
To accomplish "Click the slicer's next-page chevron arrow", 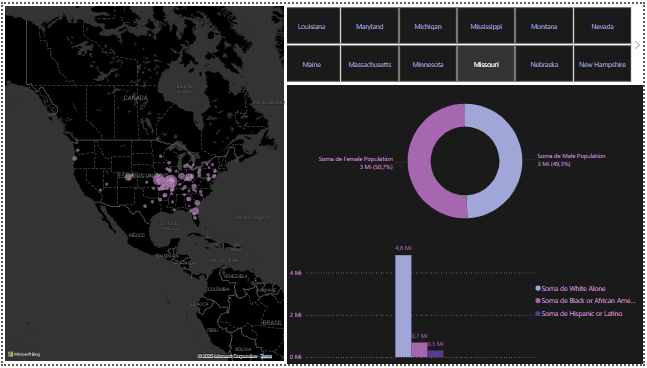I will coord(638,45).
